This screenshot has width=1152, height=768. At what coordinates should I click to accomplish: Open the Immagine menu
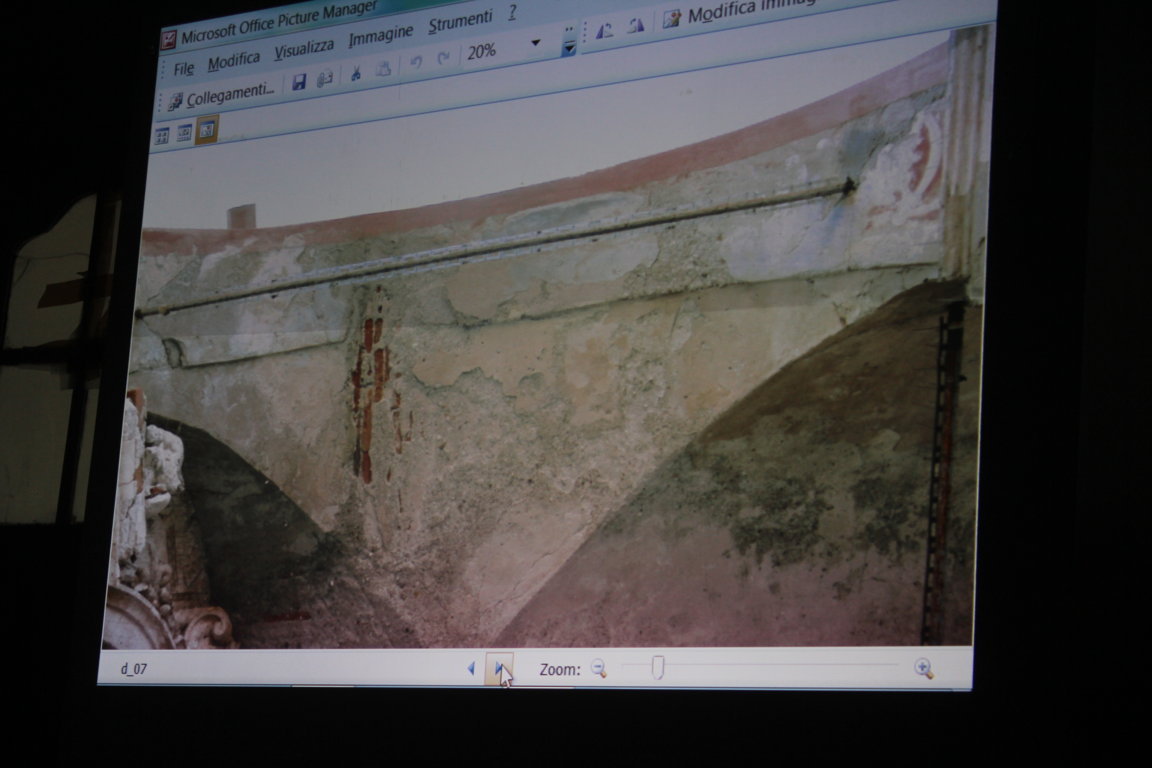tap(381, 35)
